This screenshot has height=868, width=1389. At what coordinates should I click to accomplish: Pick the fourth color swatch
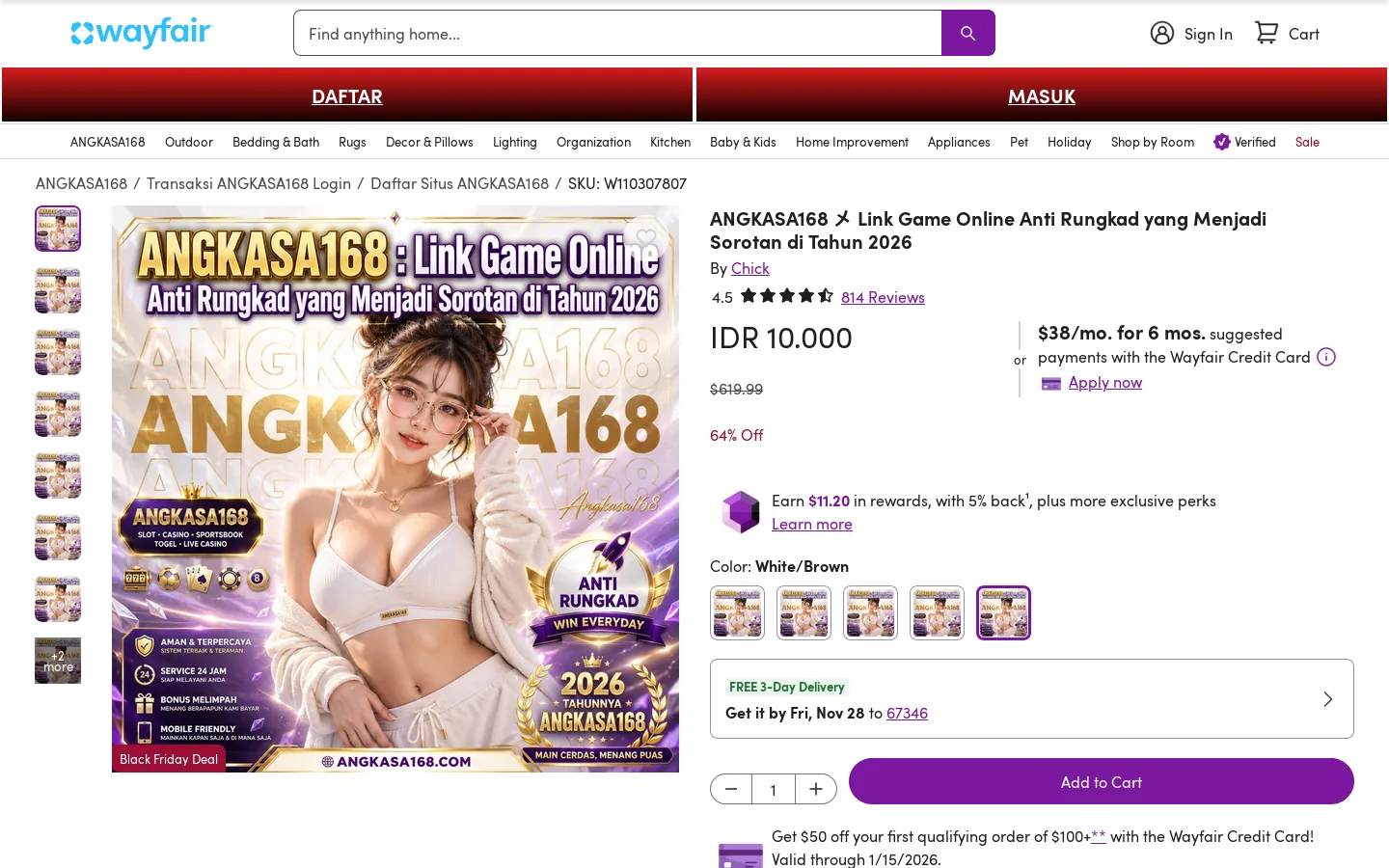938,612
